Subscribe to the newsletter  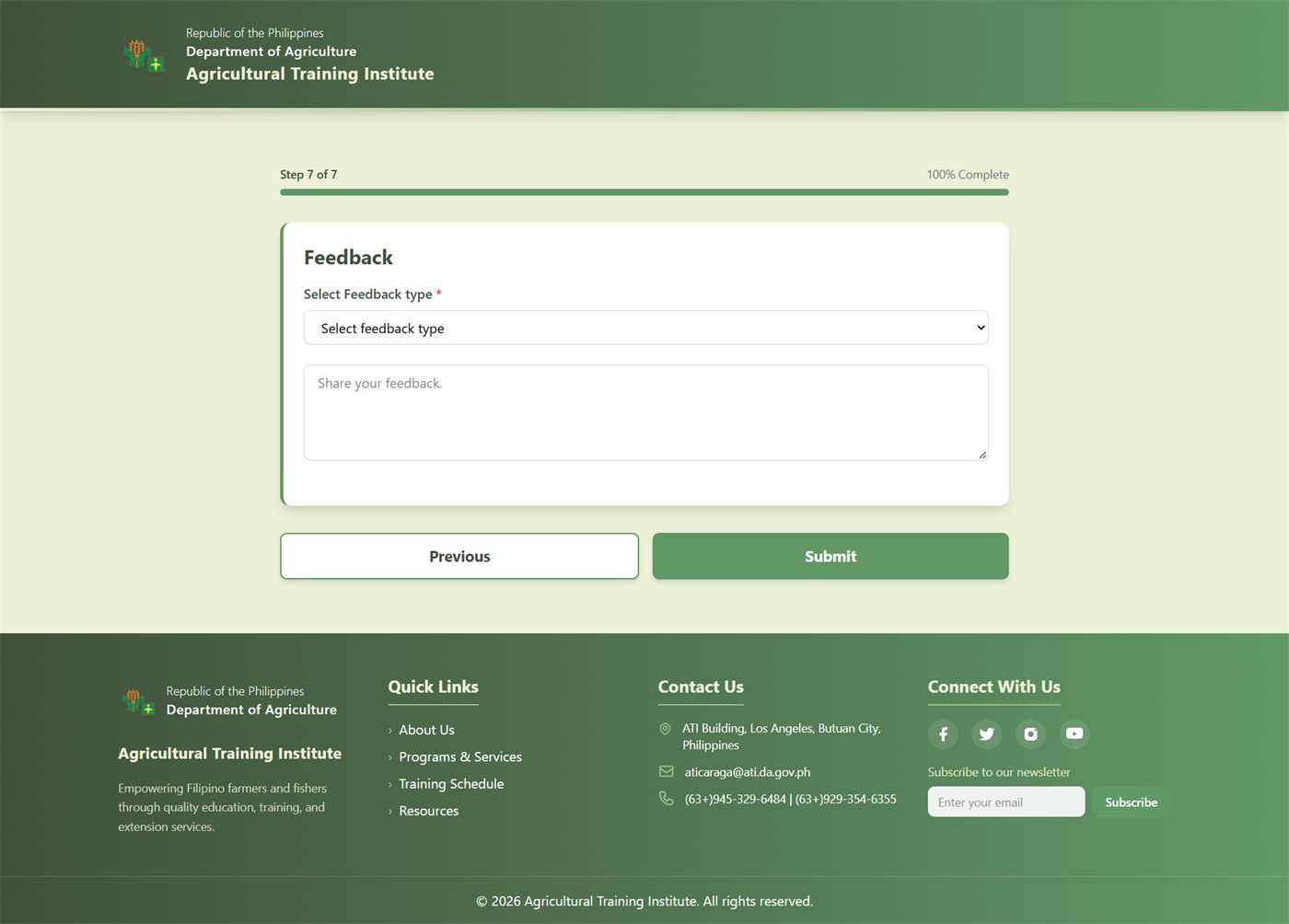(x=1131, y=802)
